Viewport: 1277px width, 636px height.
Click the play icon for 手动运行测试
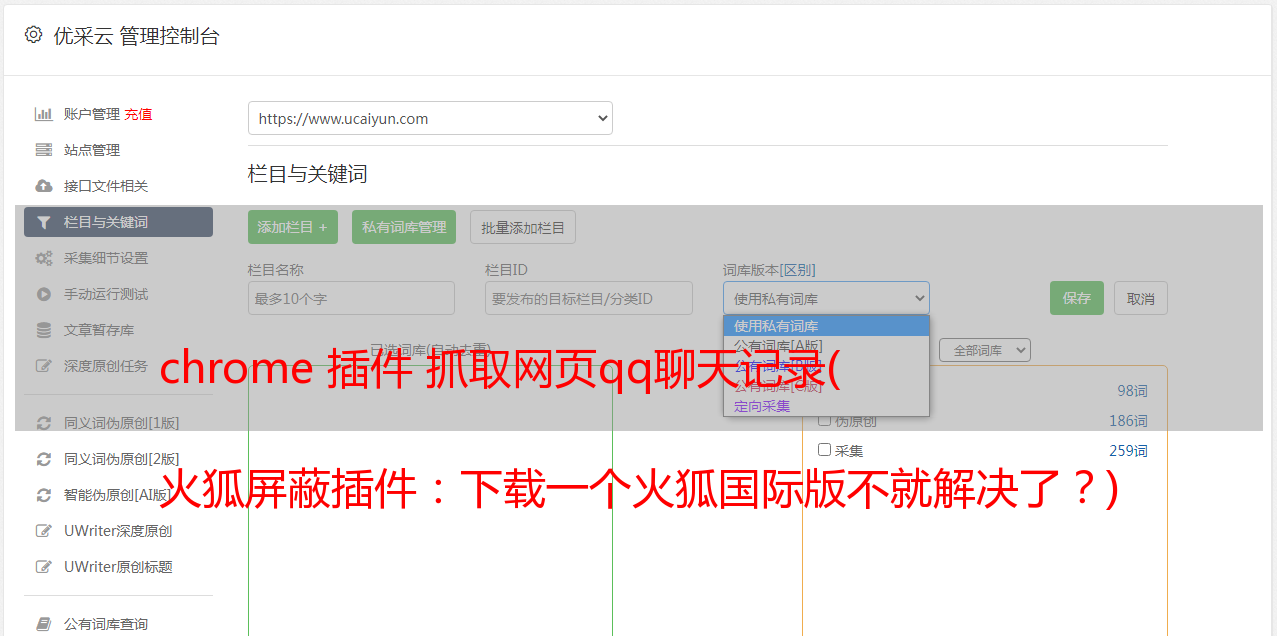pos(43,294)
